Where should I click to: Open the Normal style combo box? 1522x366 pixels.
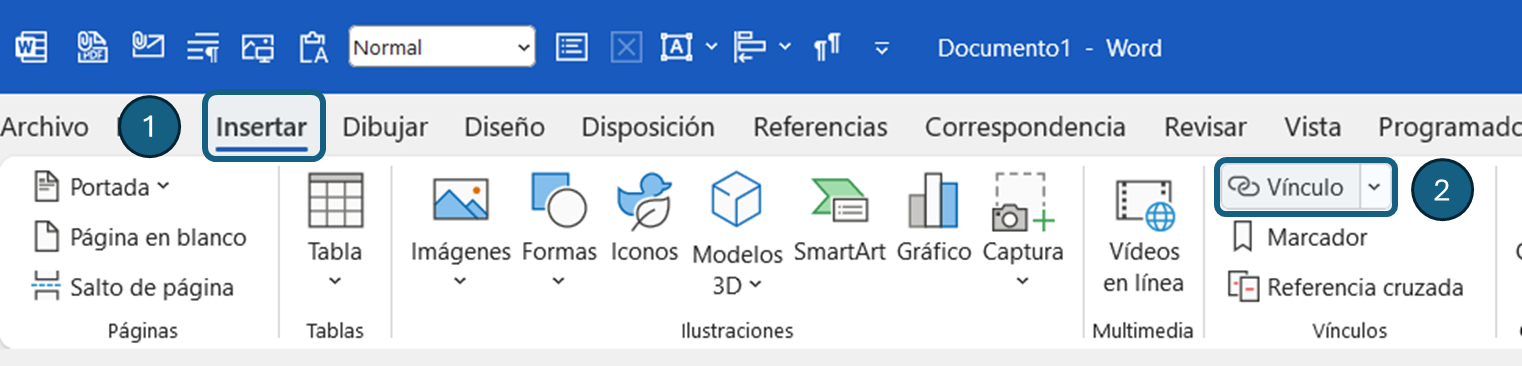click(442, 47)
